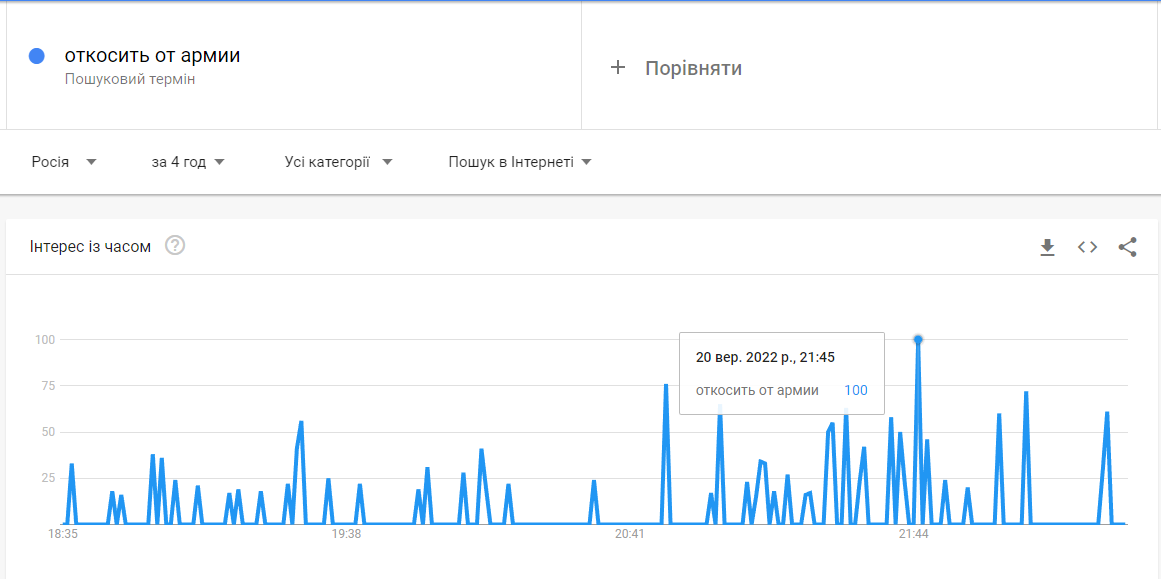Click the 20:41 time axis label

(630, 535)
